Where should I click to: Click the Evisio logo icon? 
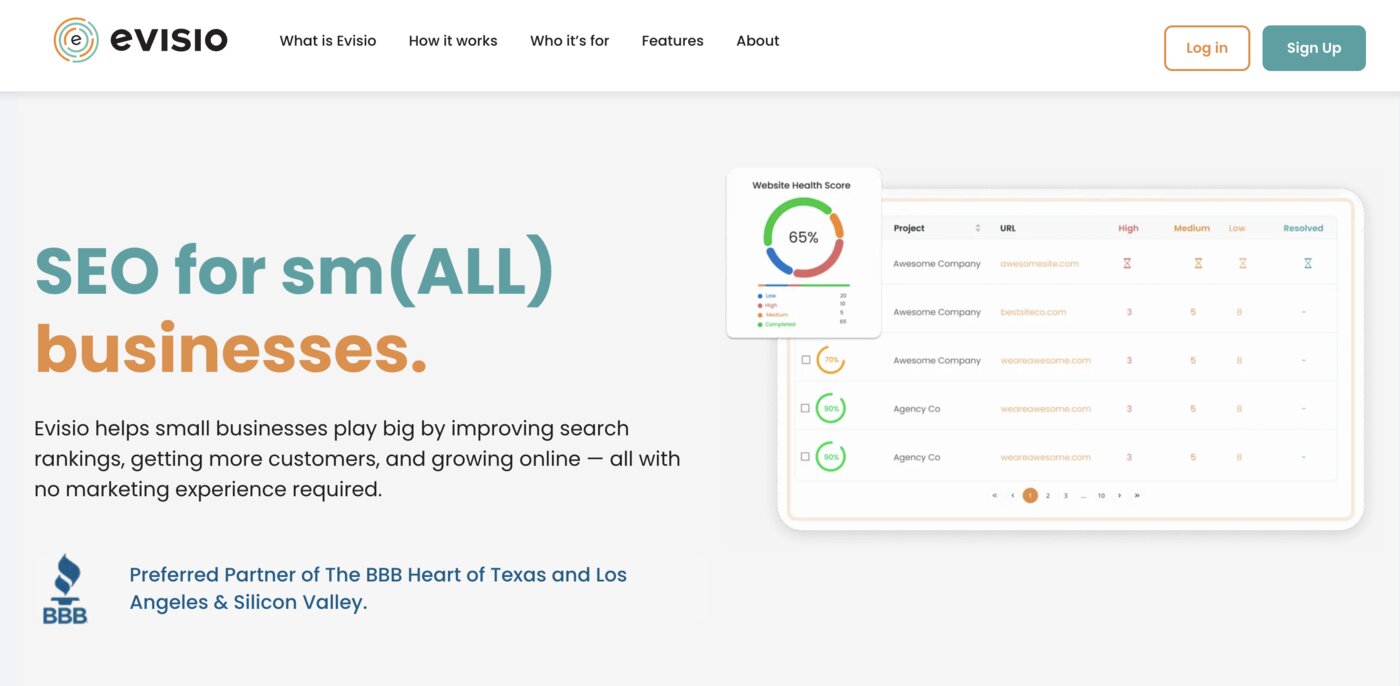[75, 40]
